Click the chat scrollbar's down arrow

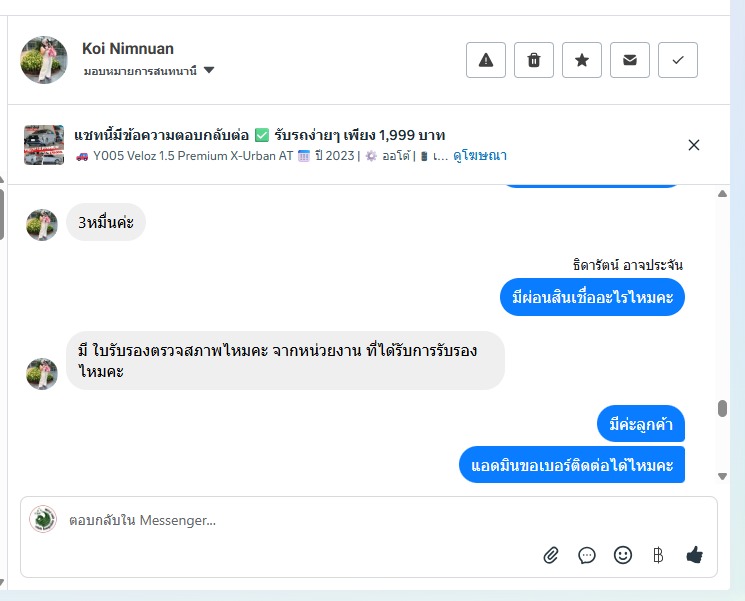coord(723,476)
